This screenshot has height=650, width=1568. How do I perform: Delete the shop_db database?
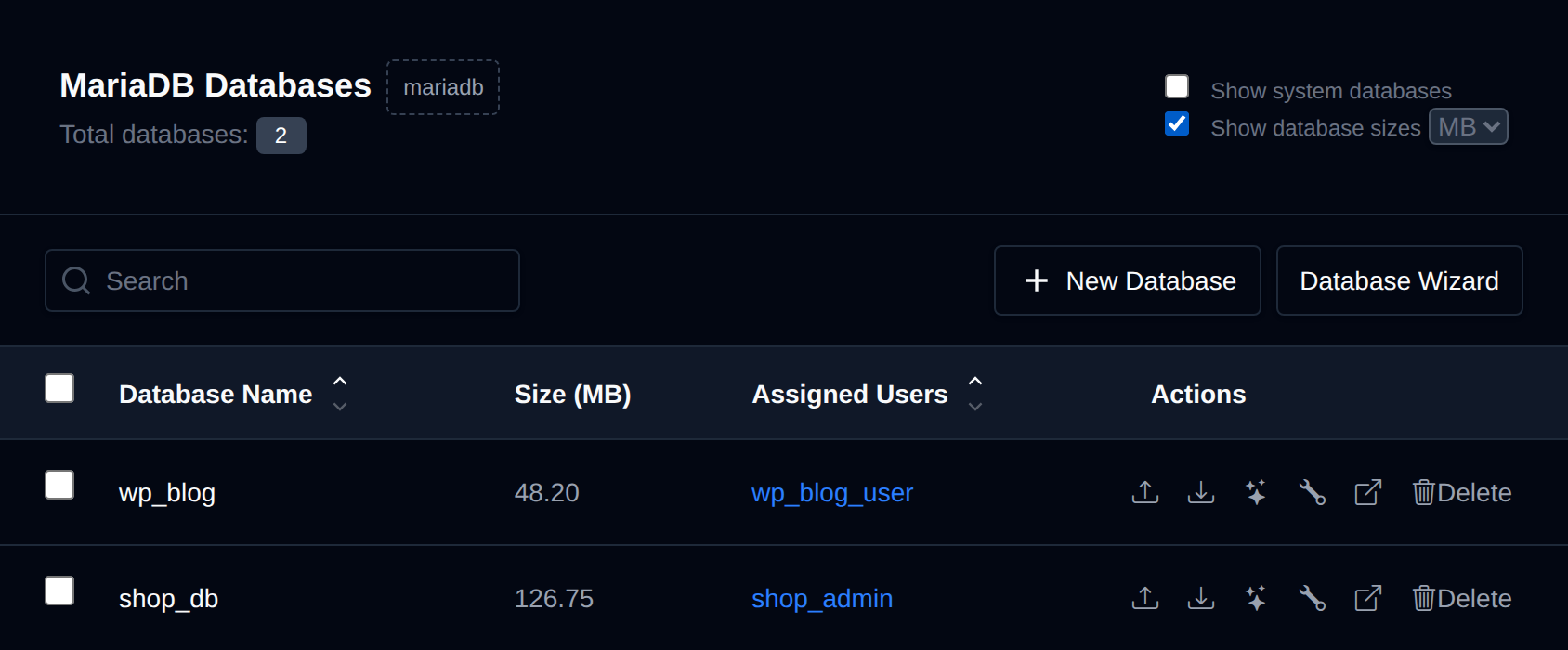(x=1462, y=598)
